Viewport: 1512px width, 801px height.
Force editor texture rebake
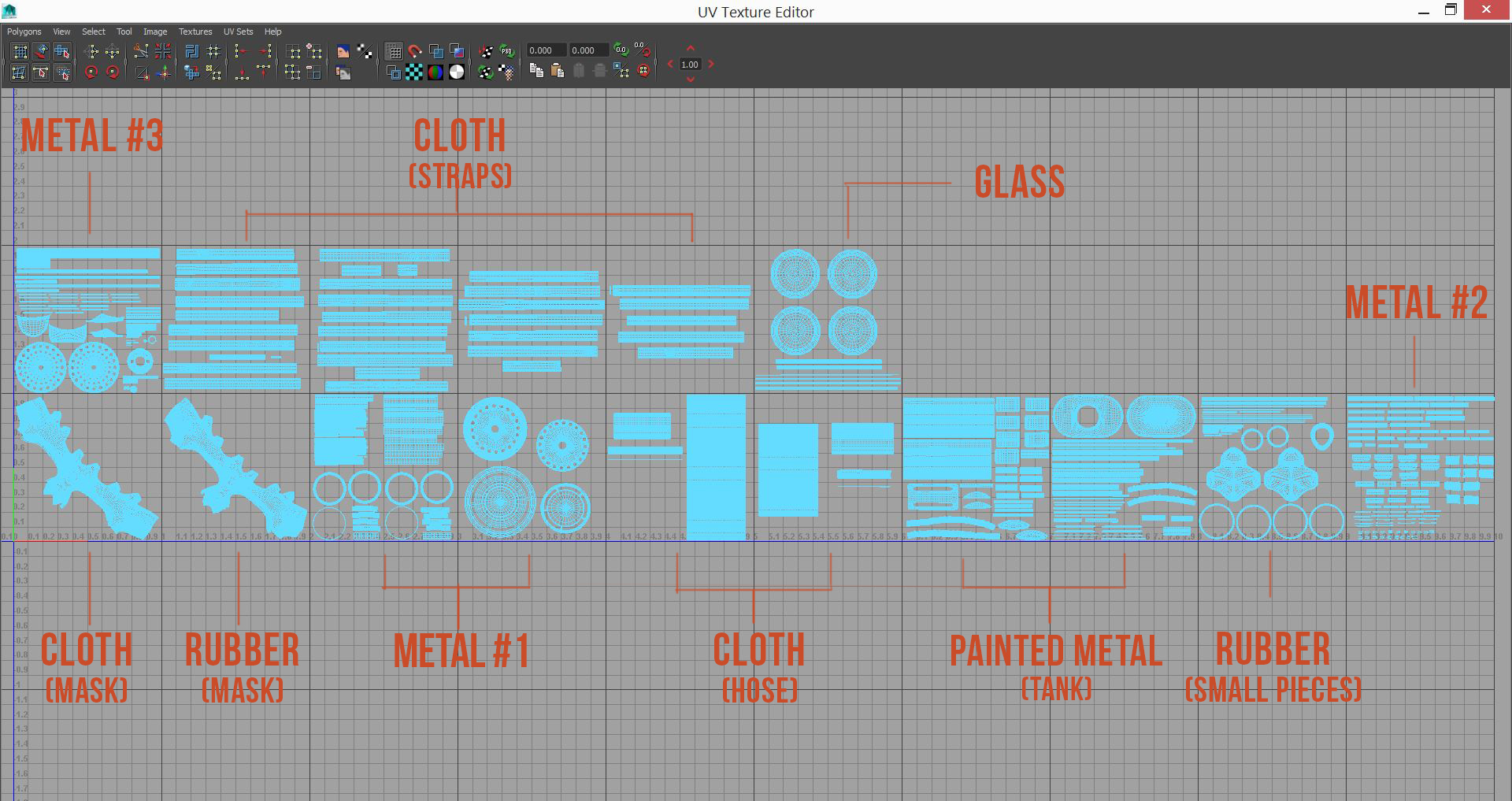click(x=486, y=72)
